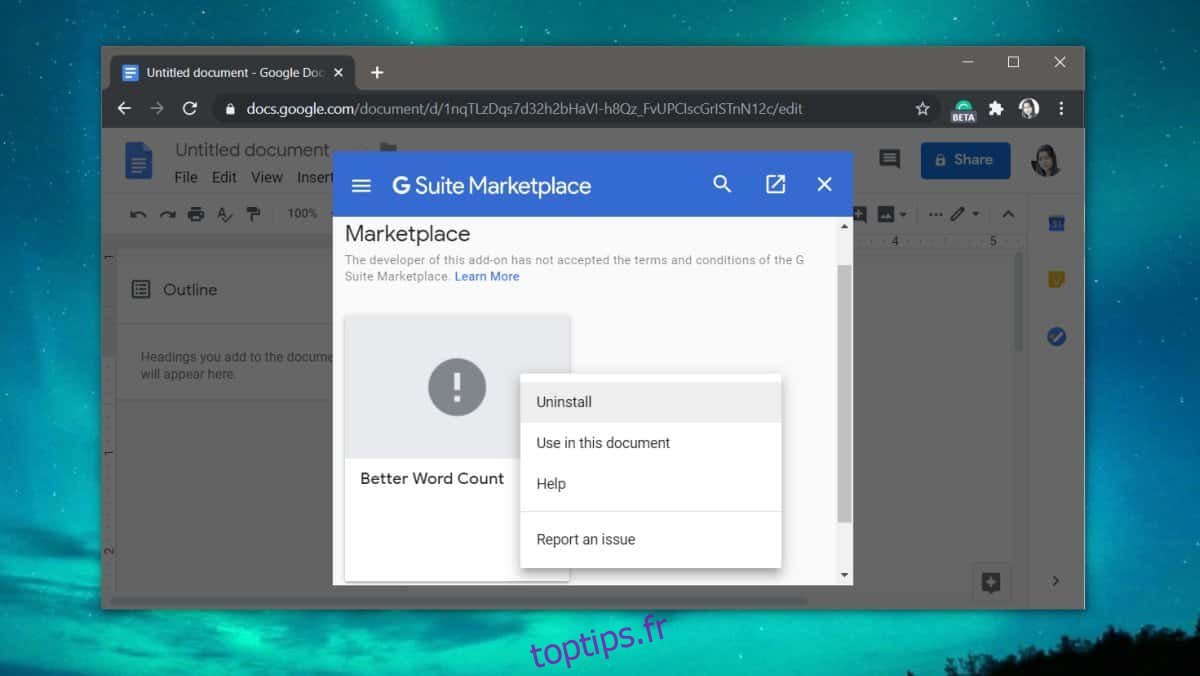Click the blue Share button
1200x676 pixels.
point(965,160)
